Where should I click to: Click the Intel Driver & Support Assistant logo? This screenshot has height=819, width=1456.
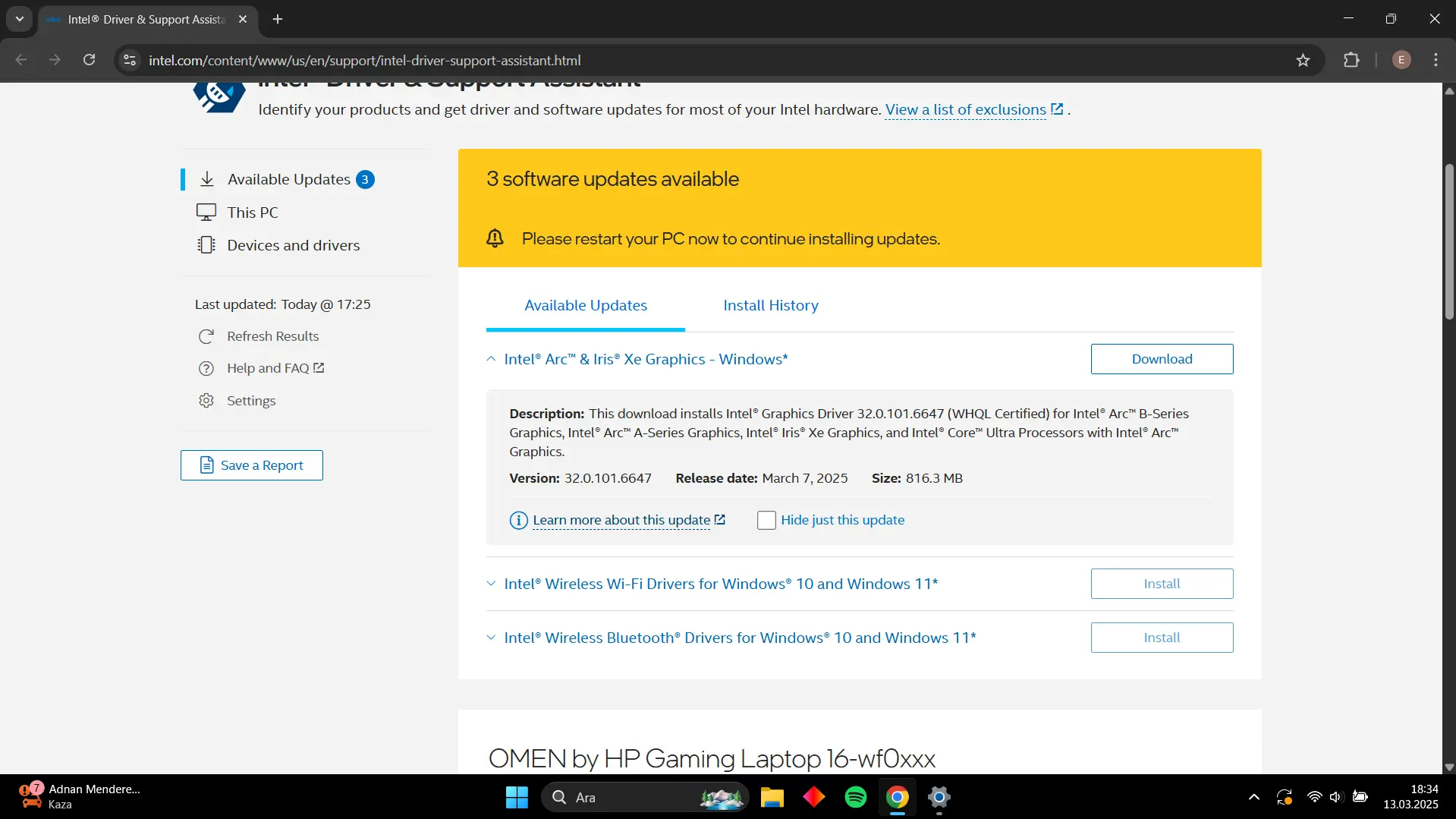(219, 96)
